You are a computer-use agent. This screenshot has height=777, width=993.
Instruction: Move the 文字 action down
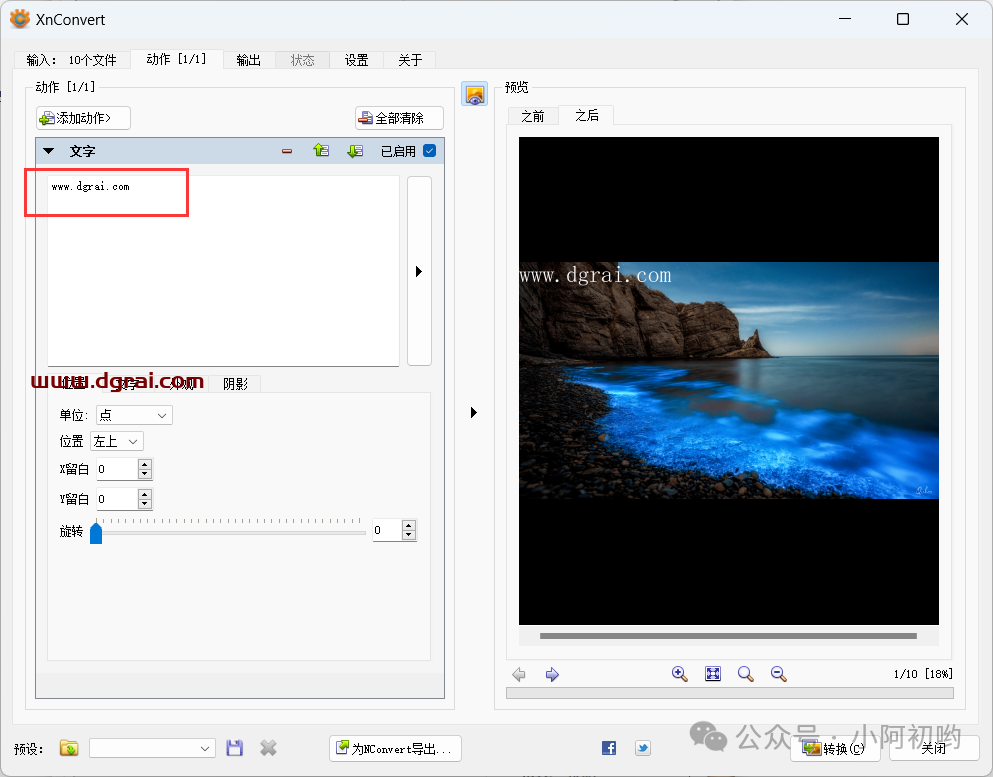(x=355, y=151)
